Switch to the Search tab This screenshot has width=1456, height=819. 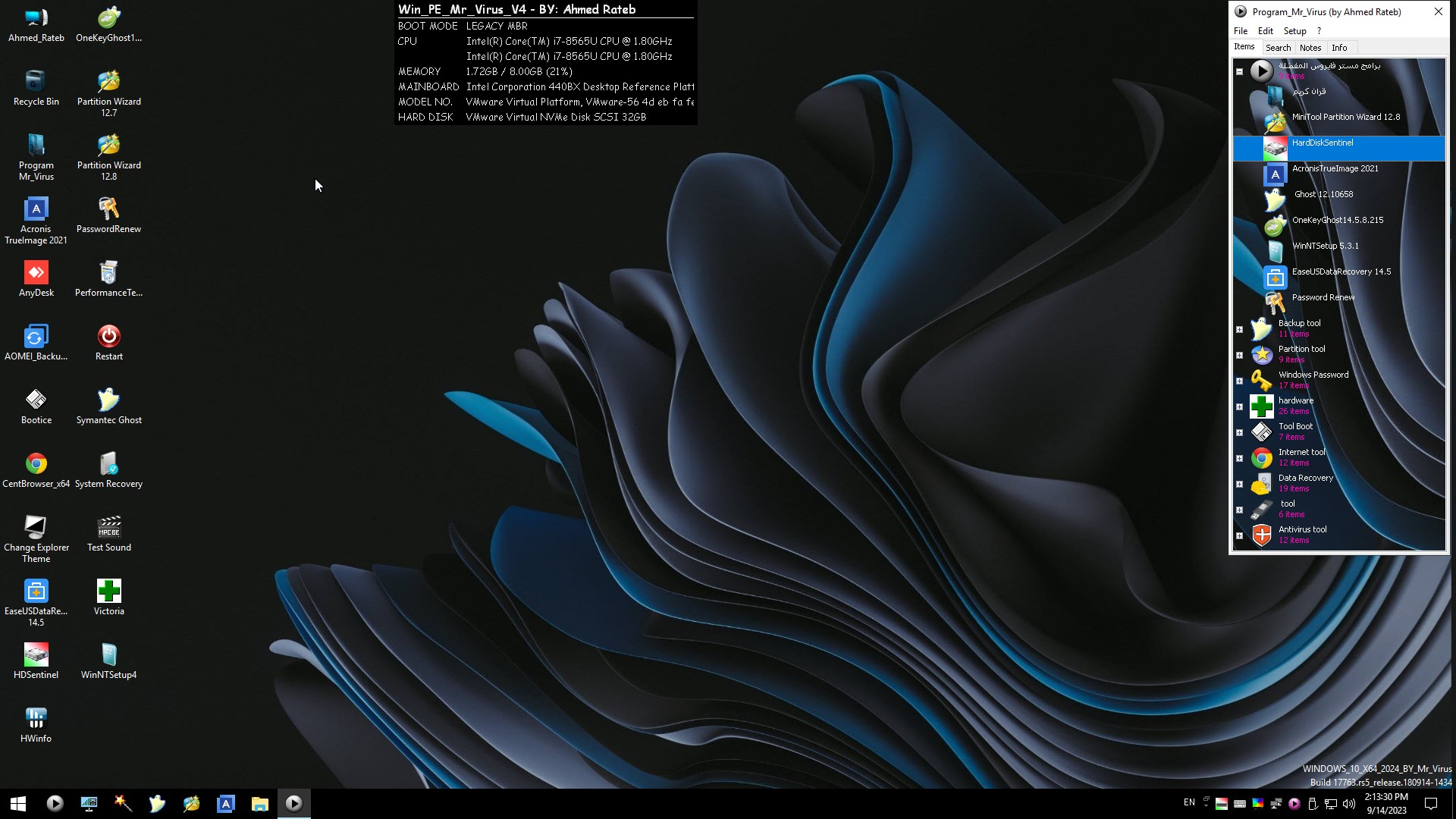1278,48
